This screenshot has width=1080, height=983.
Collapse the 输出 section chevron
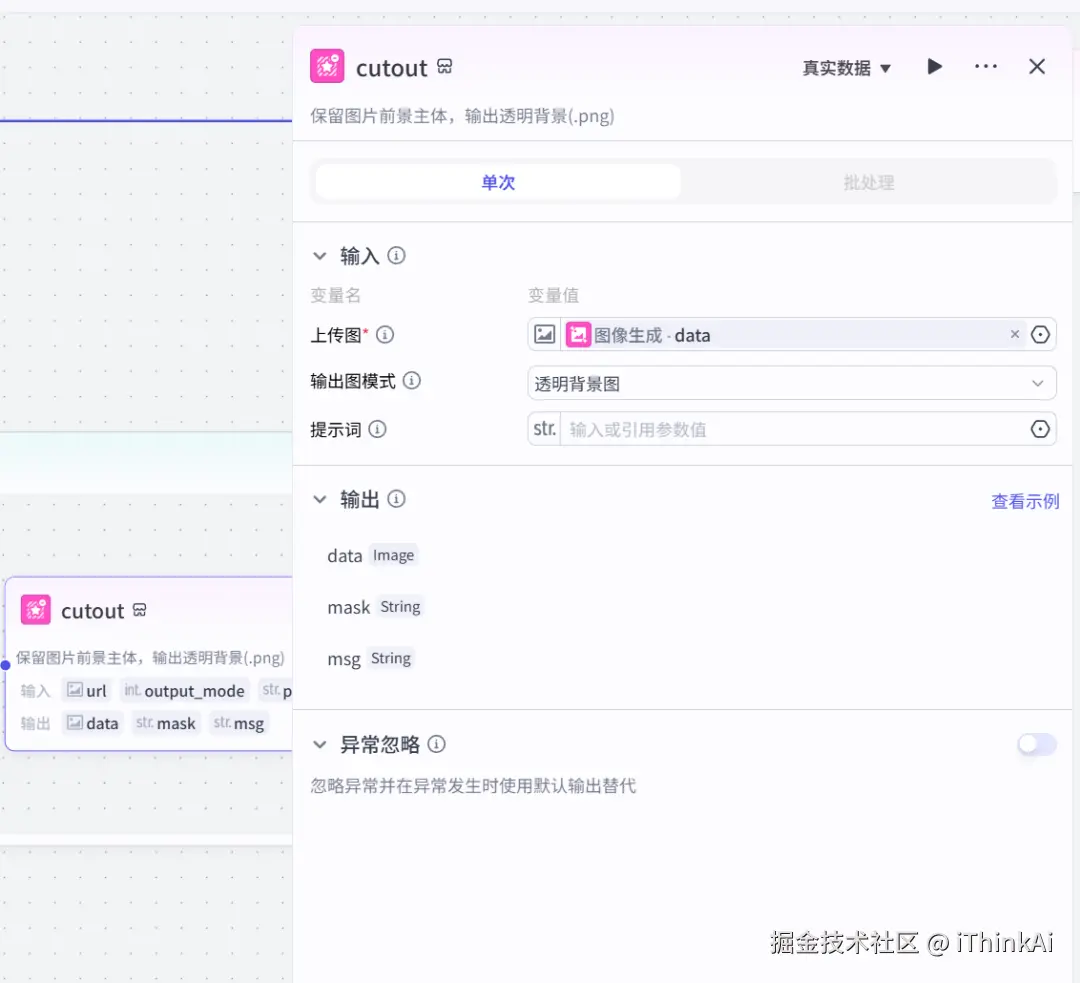click(319, 499)
